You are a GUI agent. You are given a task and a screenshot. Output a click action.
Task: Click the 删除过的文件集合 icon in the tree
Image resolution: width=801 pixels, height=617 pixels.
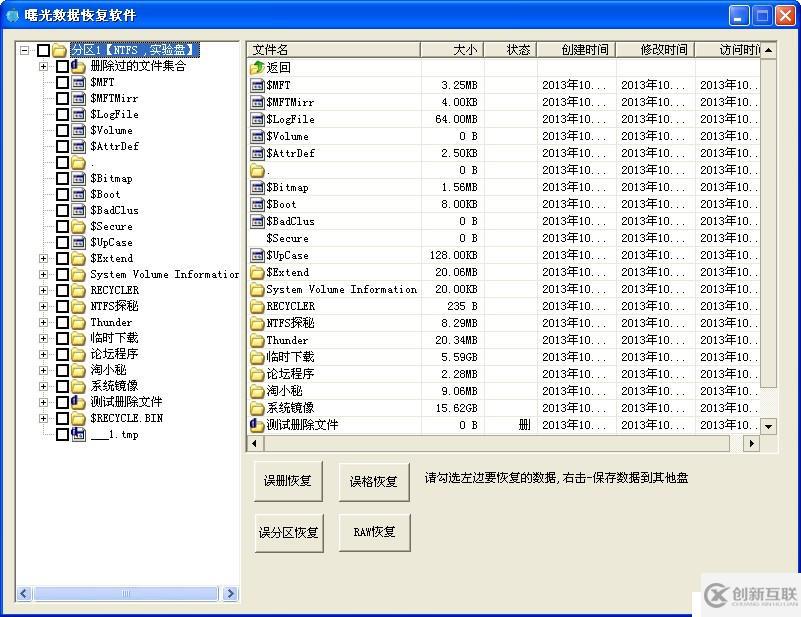[x=78, y=66]
